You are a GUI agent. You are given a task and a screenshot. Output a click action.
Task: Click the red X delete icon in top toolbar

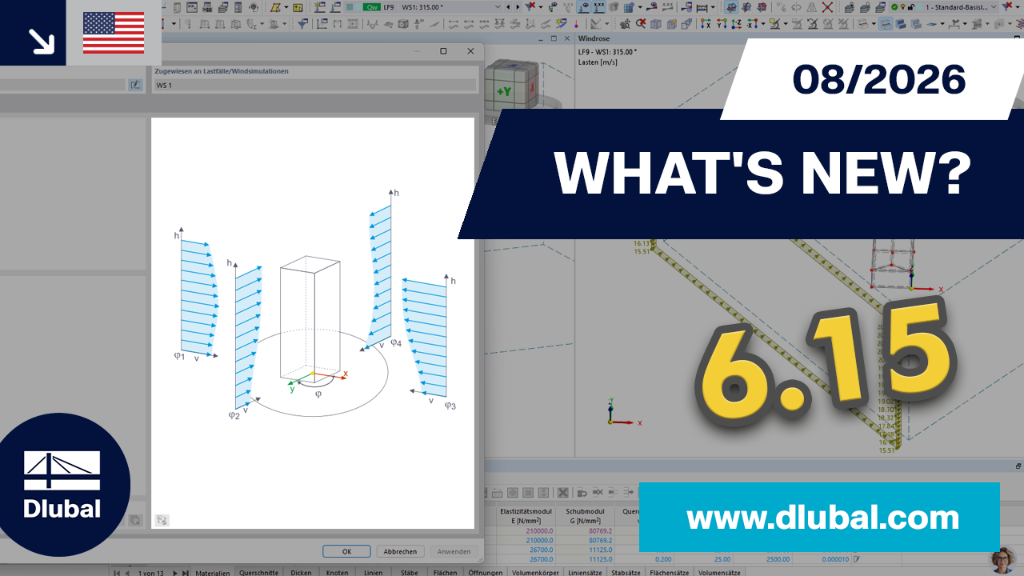(x=827, y=7)
